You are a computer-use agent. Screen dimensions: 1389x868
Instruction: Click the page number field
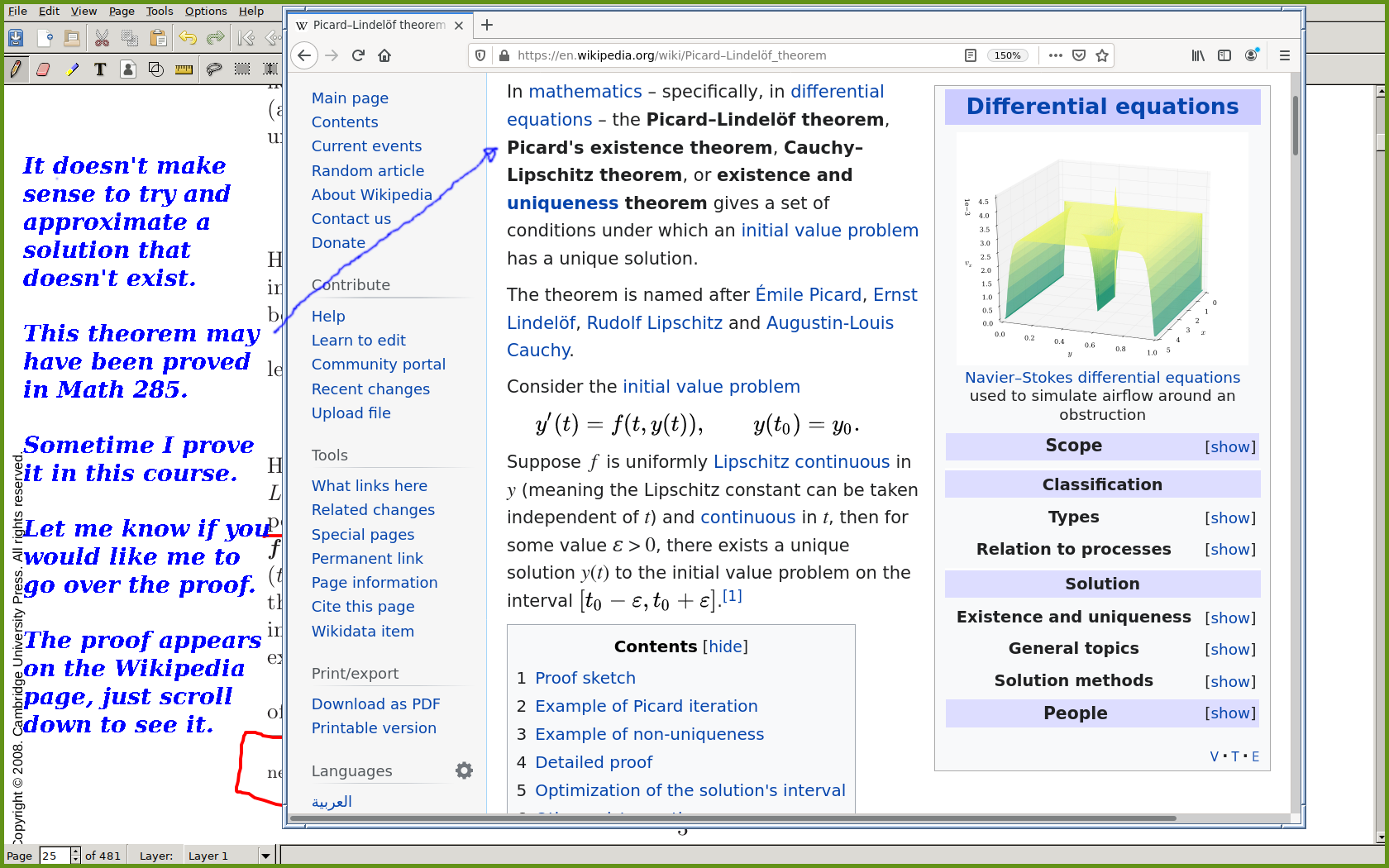[x=55, y=856]
